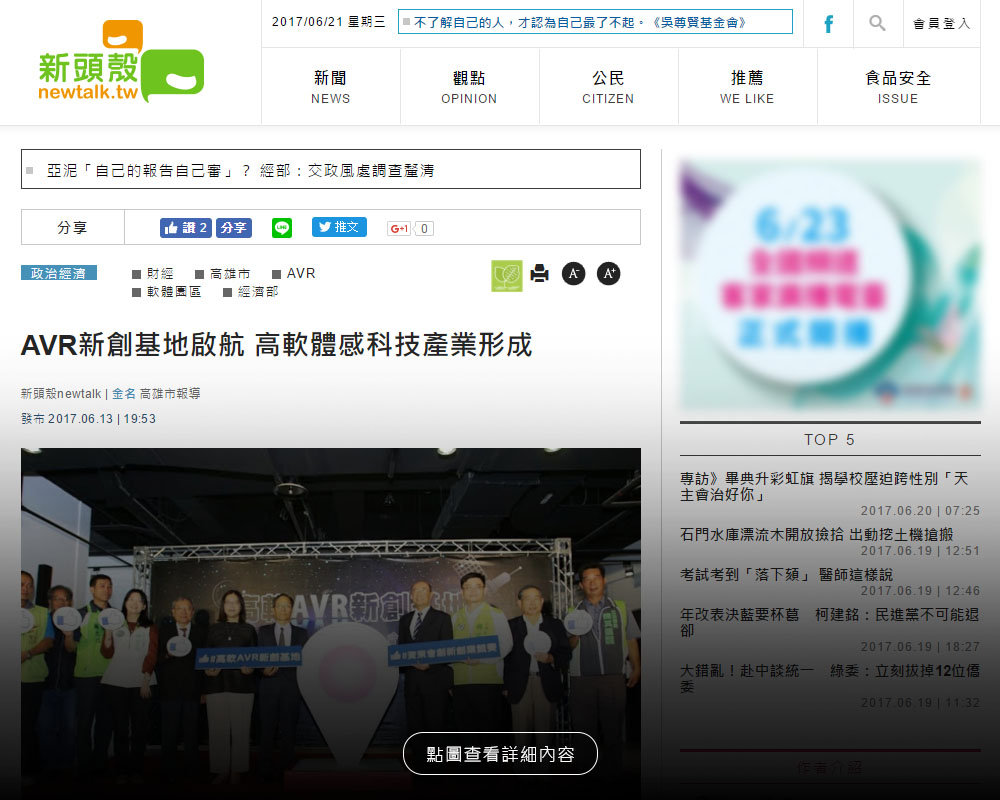Share the article via the LINE icon
Viewport: 1000px width, 800px height.
282,228
